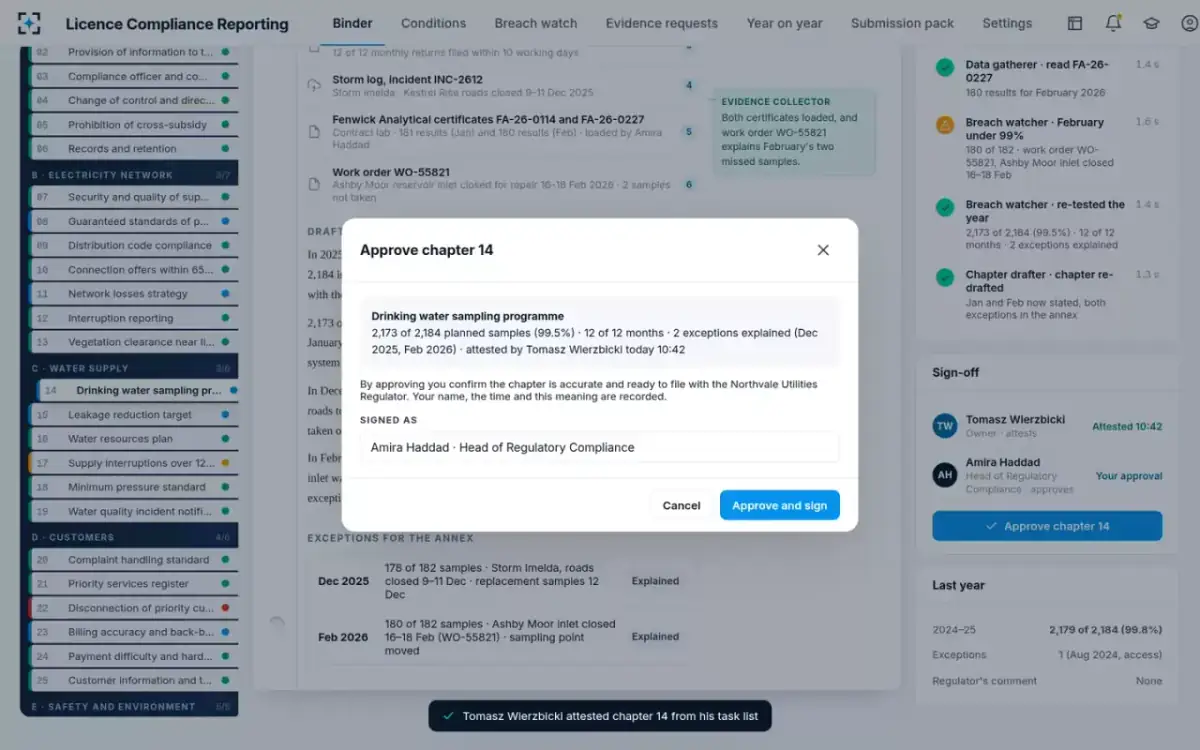
Task: Toggle the panel layout icon
Action: [x=1075, y=23]
